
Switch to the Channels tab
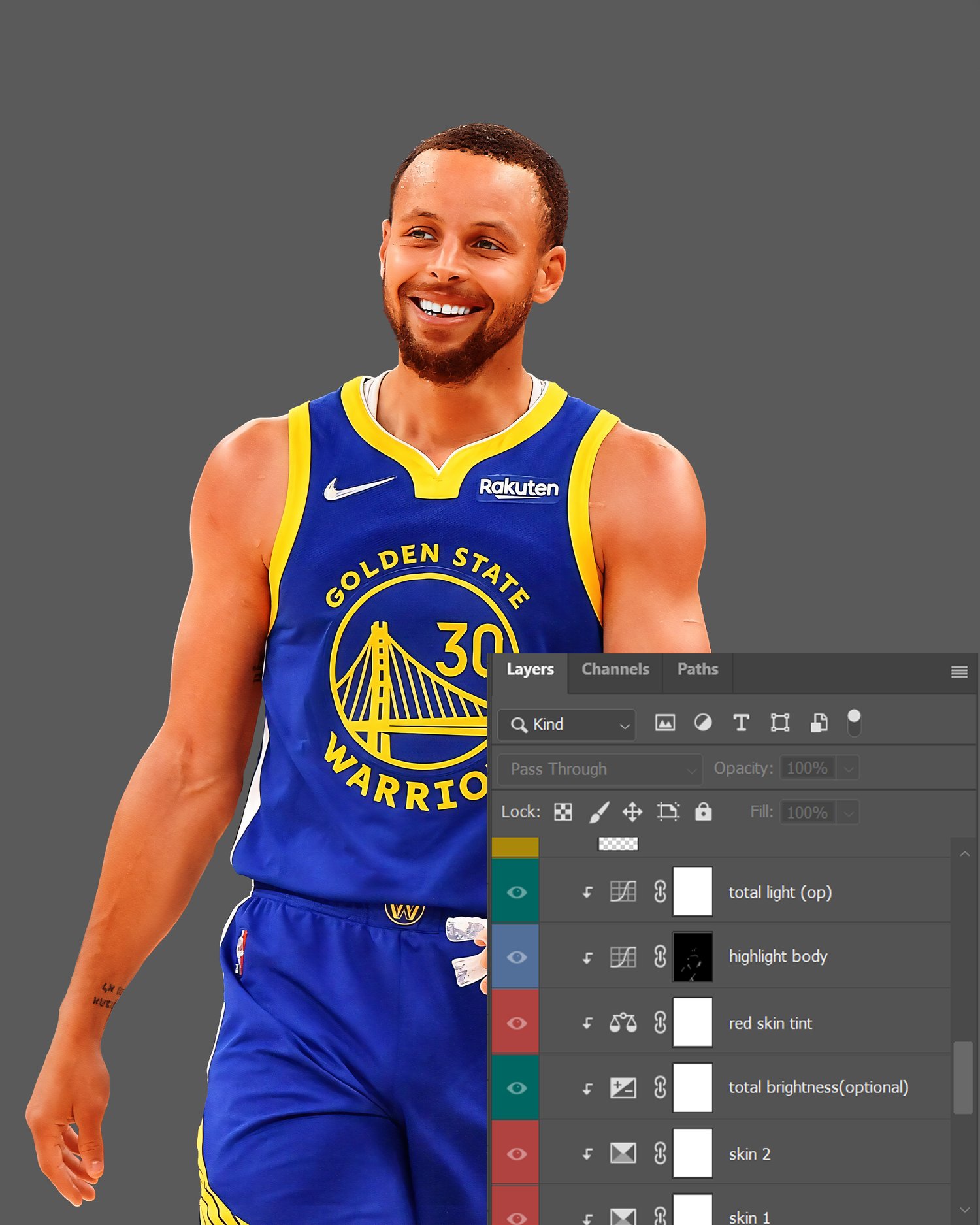[615, 669]
